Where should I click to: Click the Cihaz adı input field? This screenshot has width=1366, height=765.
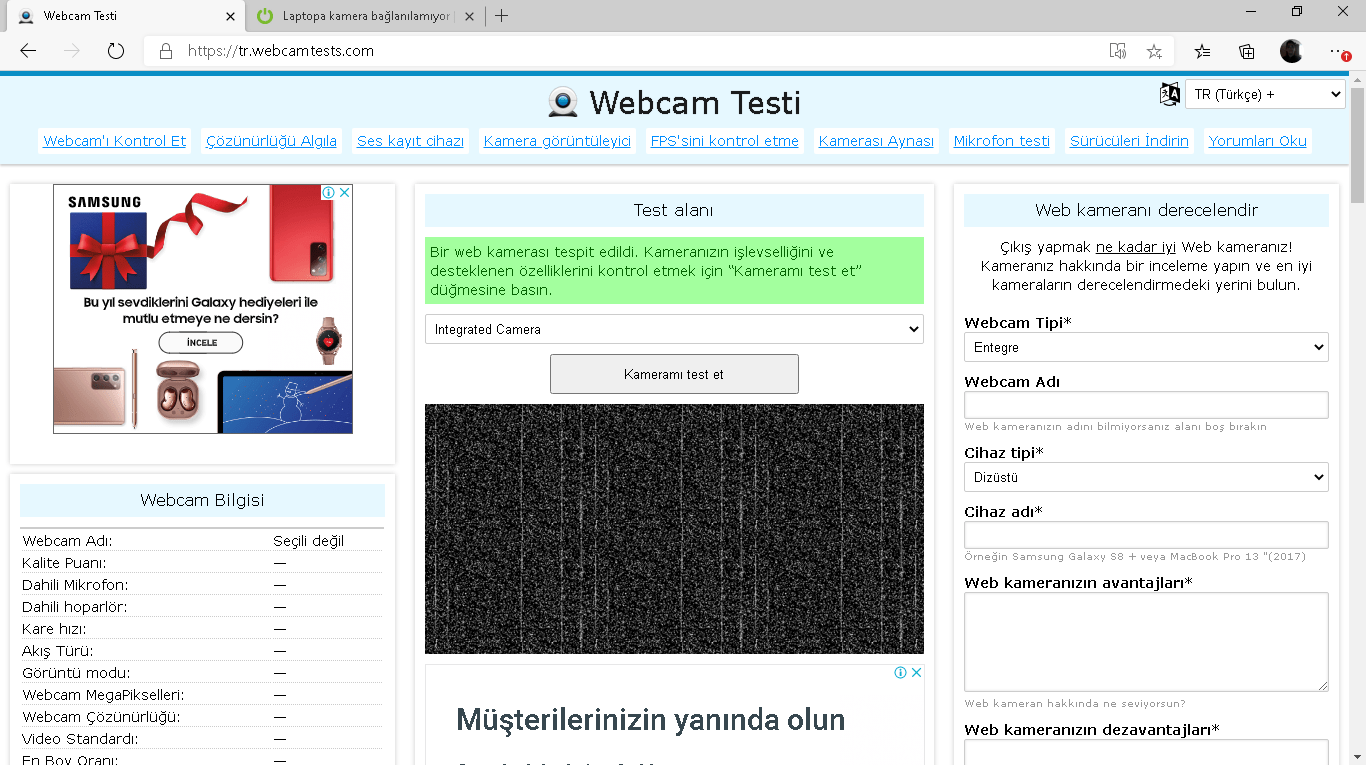[1146, 535]
